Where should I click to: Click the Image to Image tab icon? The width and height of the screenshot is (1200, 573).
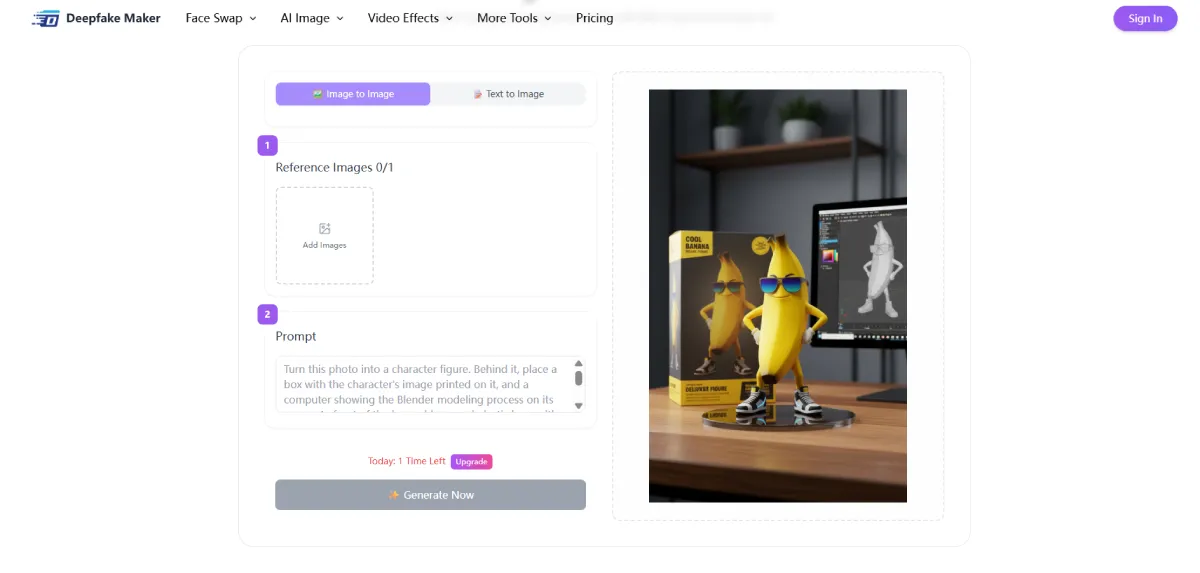(317, 94)
